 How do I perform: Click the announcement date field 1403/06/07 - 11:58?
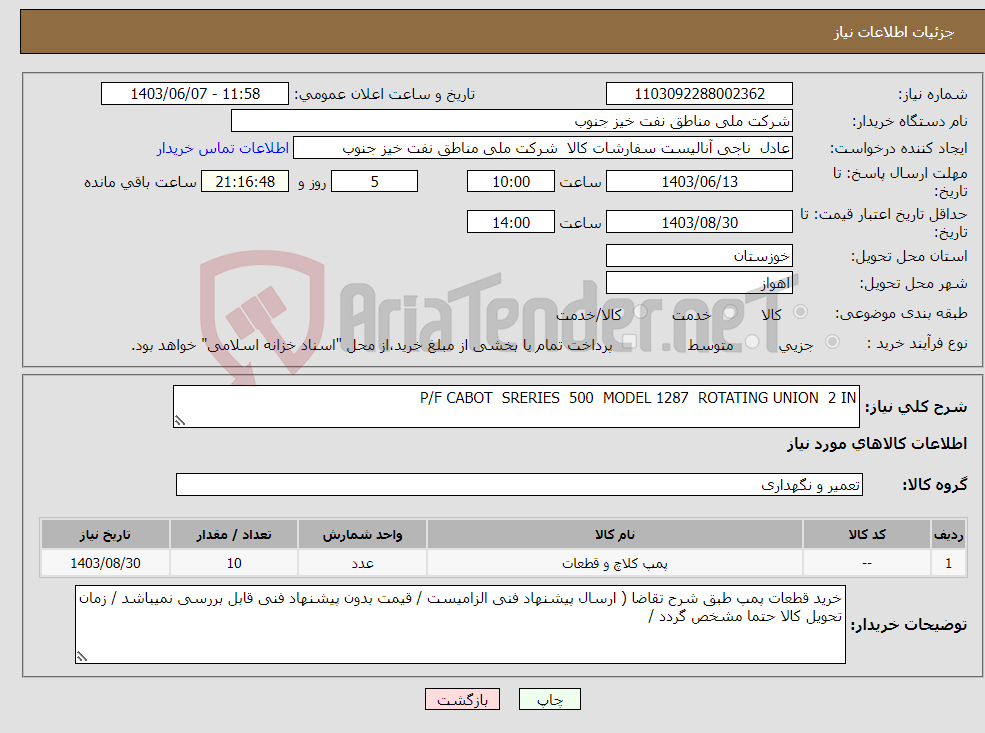click(x=195, y=94)
